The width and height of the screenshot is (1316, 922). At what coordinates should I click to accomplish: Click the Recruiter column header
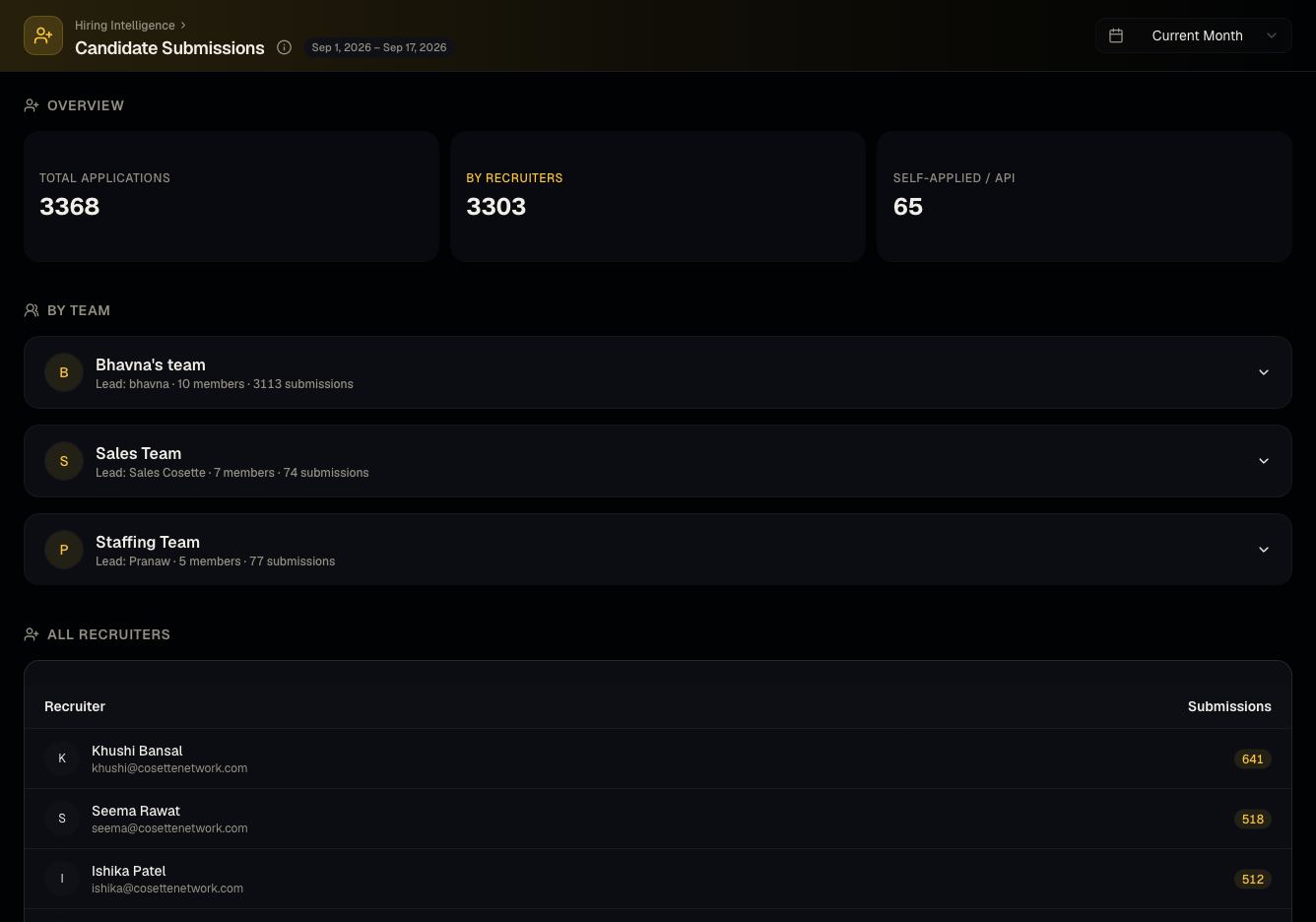75,706
